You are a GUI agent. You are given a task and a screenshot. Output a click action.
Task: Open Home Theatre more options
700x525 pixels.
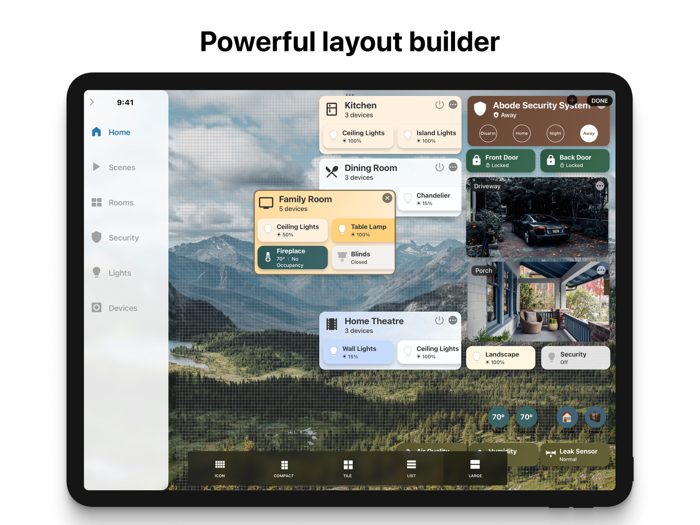453,321
